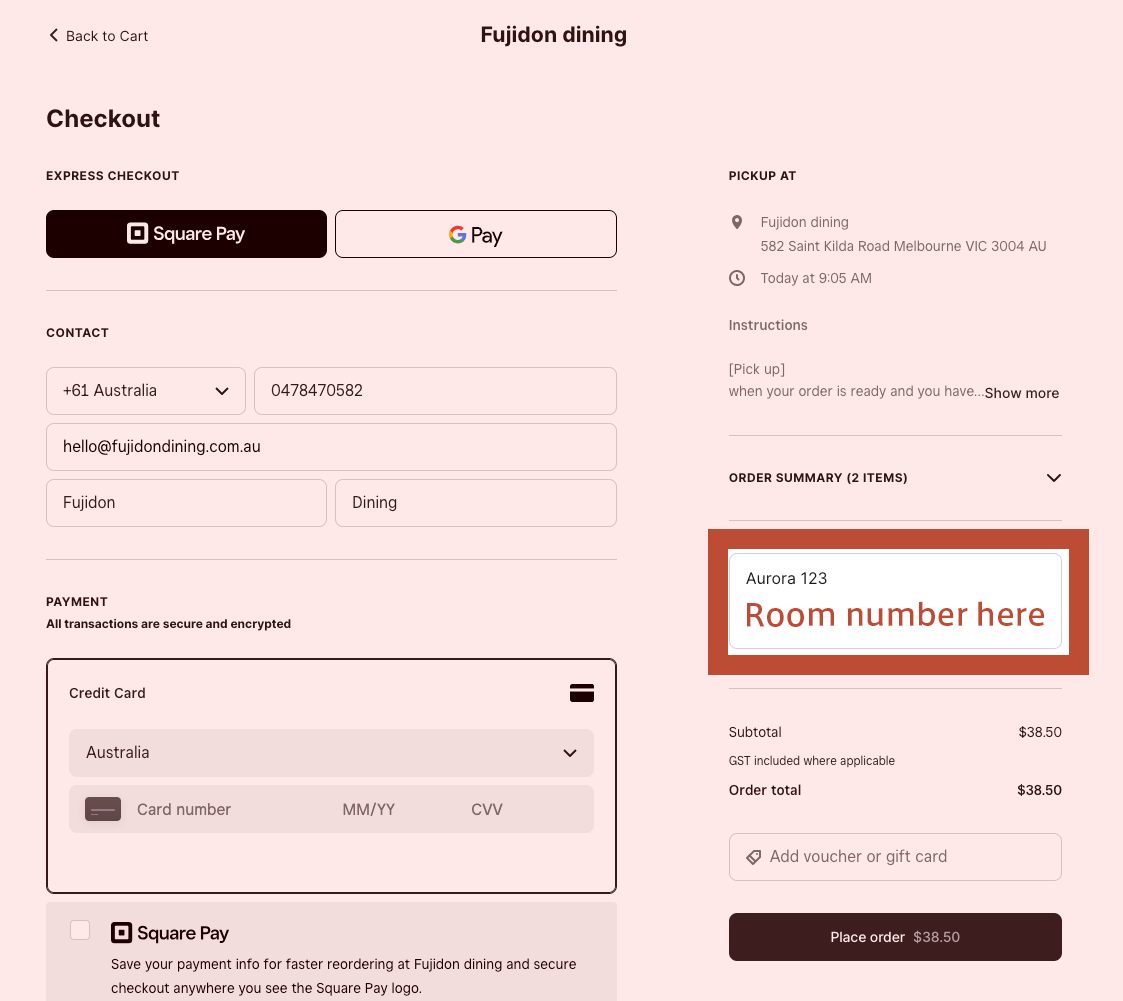
Task: Go Back to Cart
Action: pyautogui.click(x=98, y=36)
